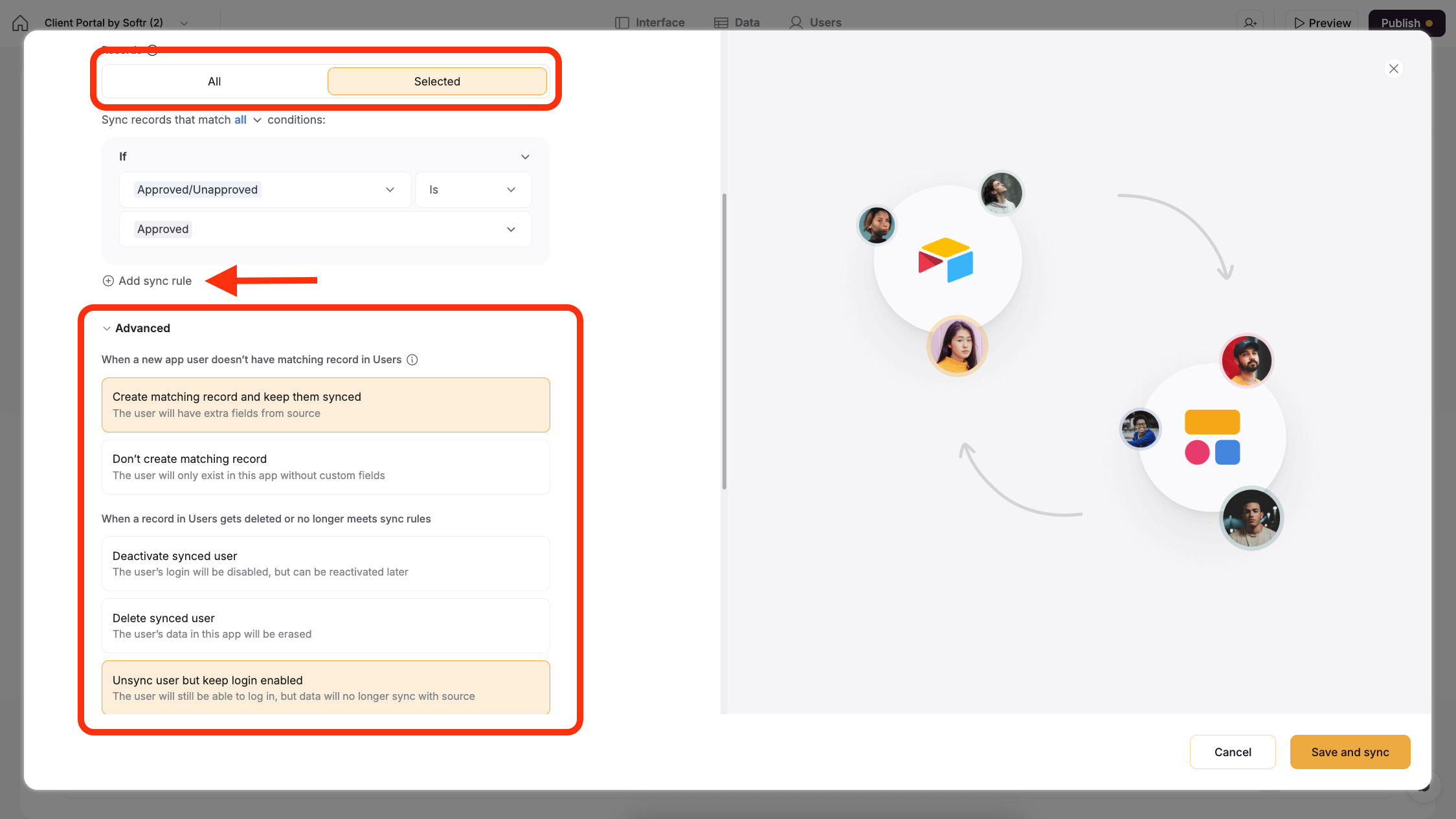Screen dimensions: 1456x819
Task: Click the Airtable logo in the illustration
Action: tap(945, 260)
